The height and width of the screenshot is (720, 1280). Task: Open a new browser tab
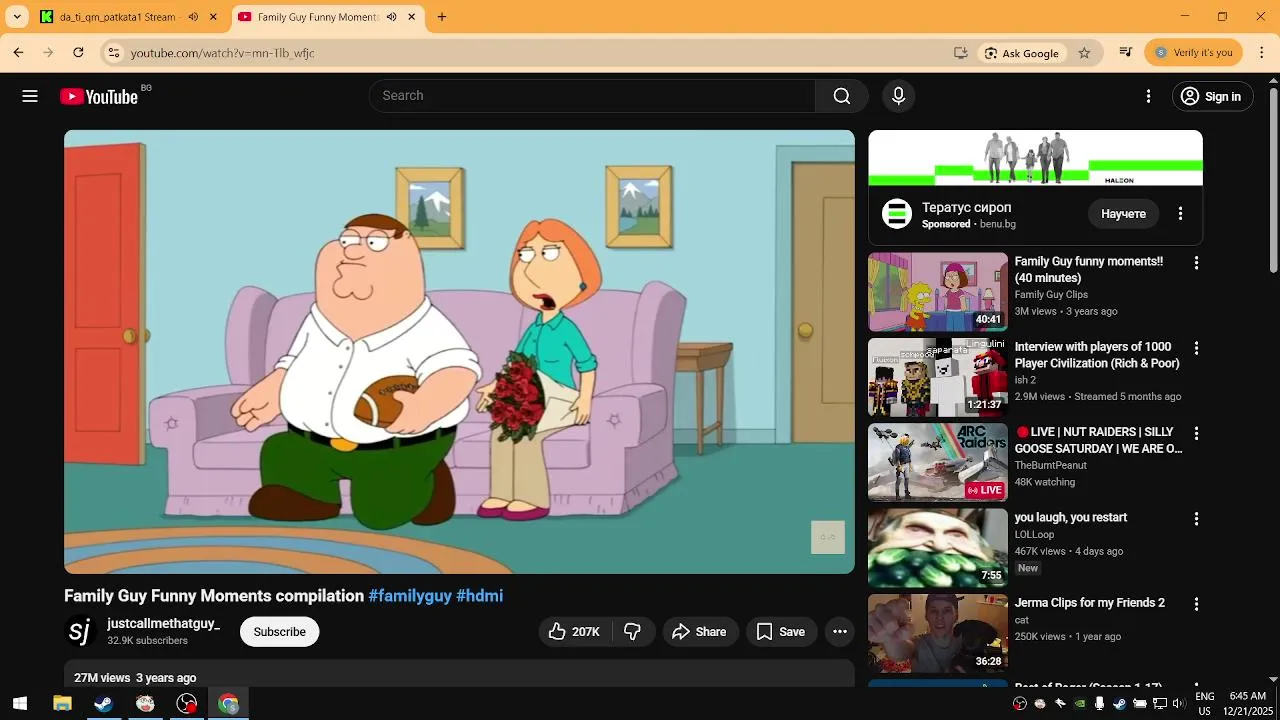pyautogui.click(x=442, y=17)
